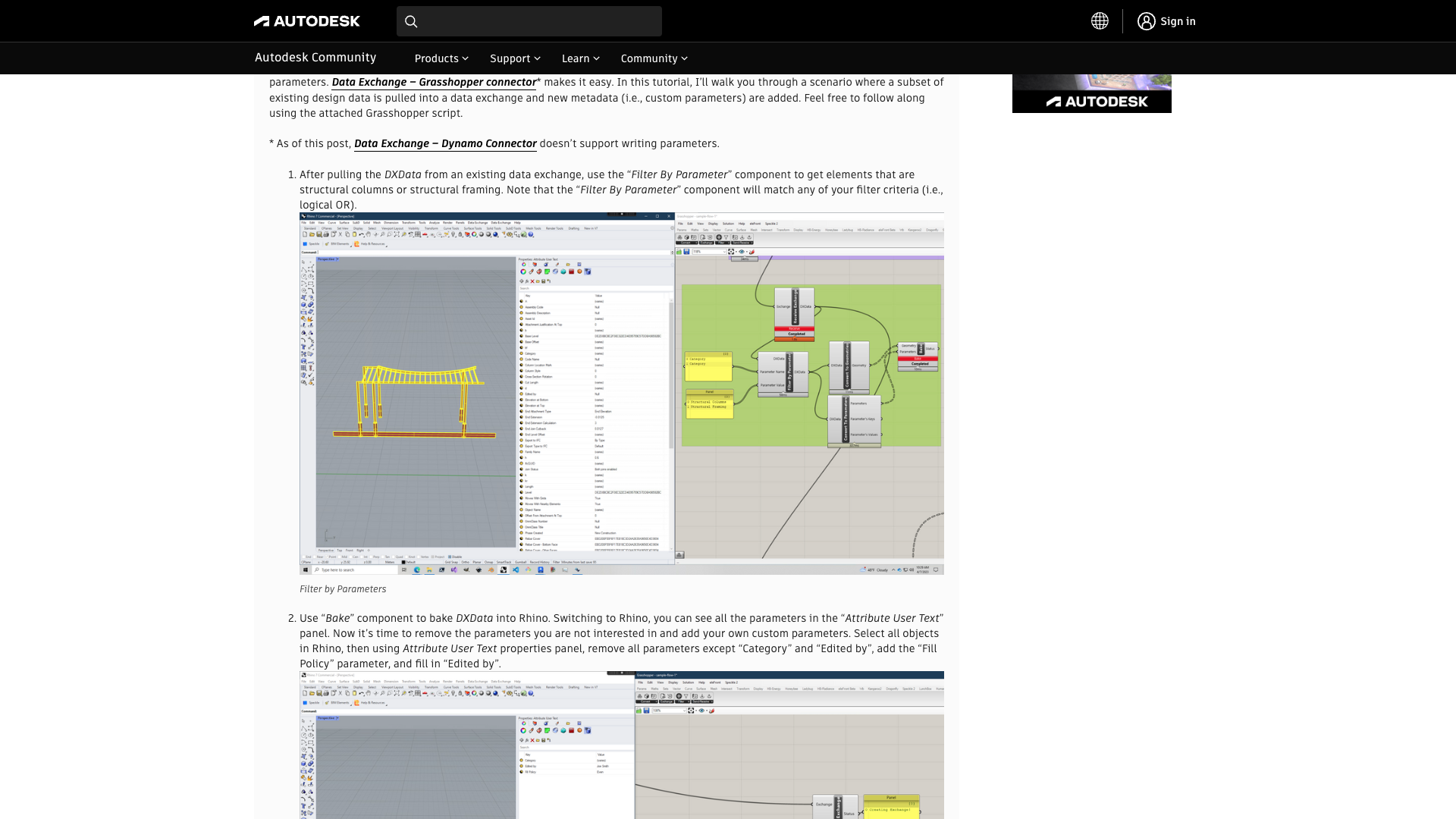
Task: Click the Sign in button
Action: click(1166, 21)
